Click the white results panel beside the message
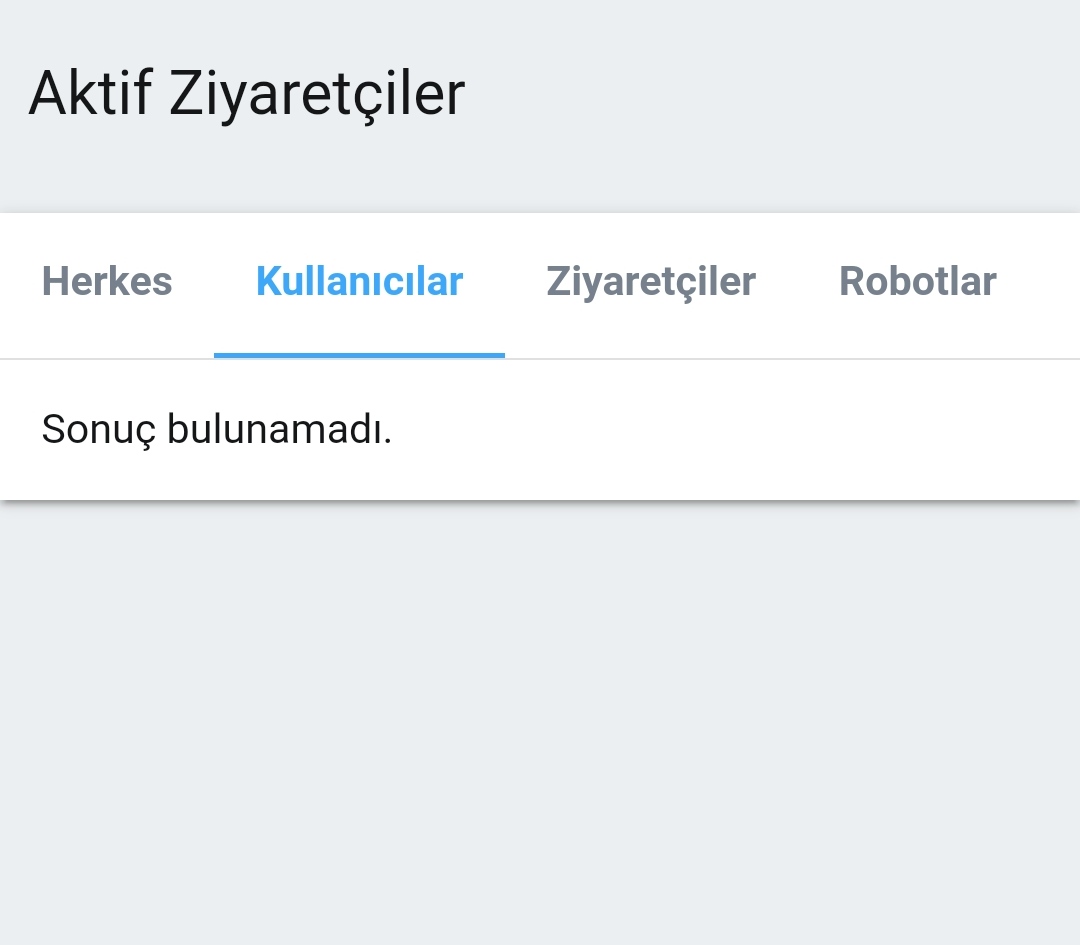This screenshot has width=1080, height=945. click(740, 430)
